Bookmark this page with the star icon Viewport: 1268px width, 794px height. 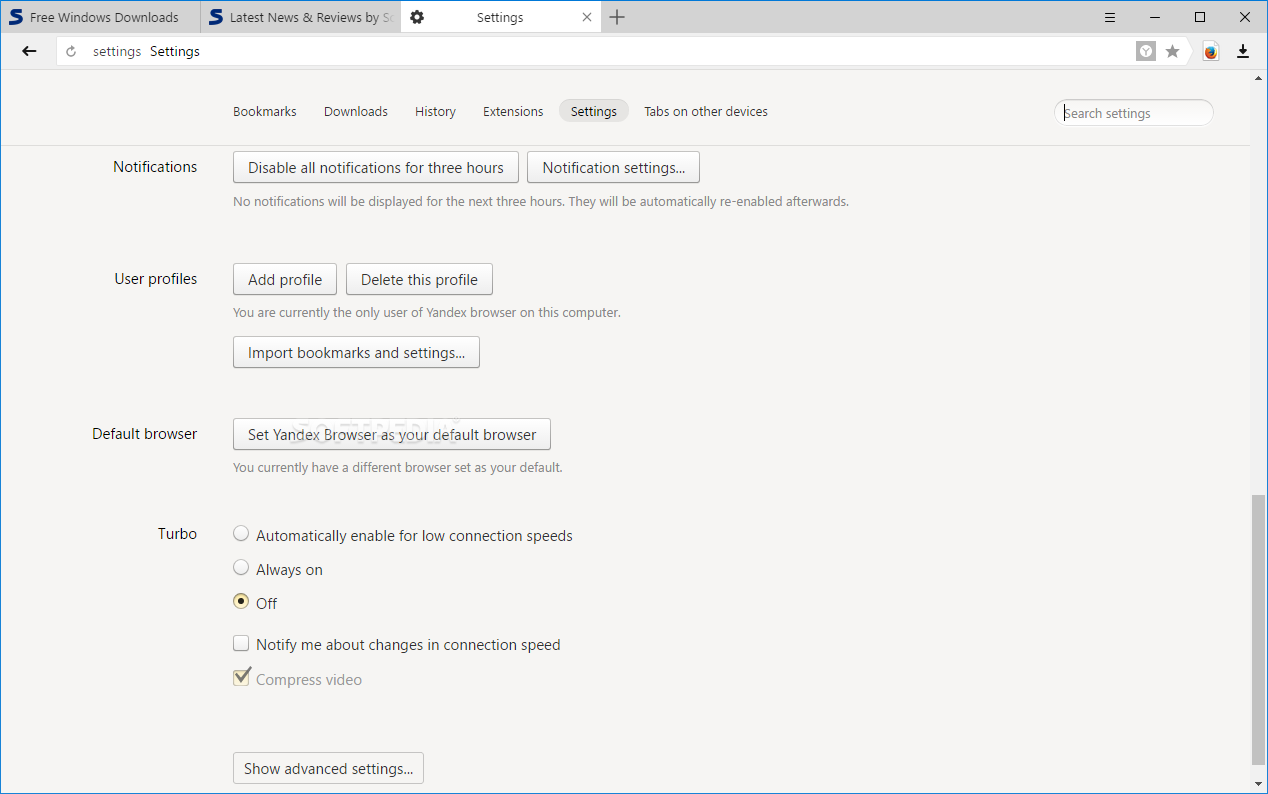pyautogui.click(x=1173, y=51)
